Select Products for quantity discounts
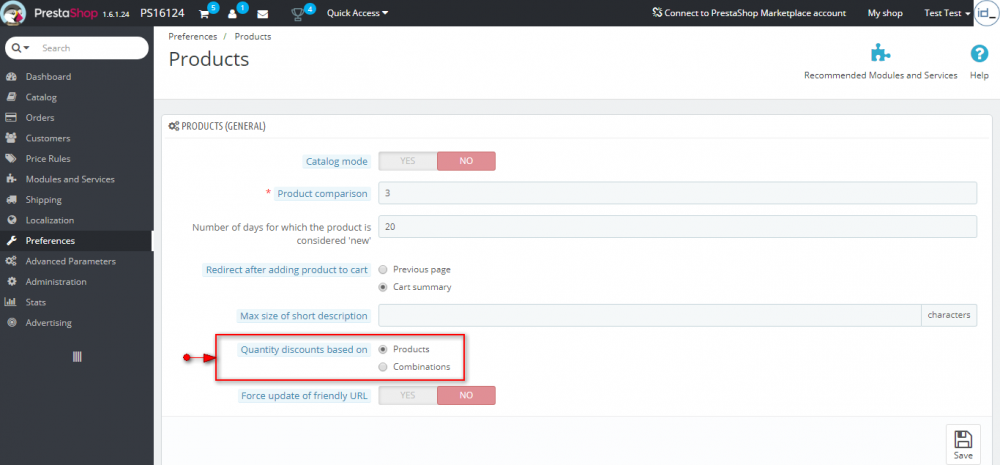The image size is (1000, 465). coord(383,350)
